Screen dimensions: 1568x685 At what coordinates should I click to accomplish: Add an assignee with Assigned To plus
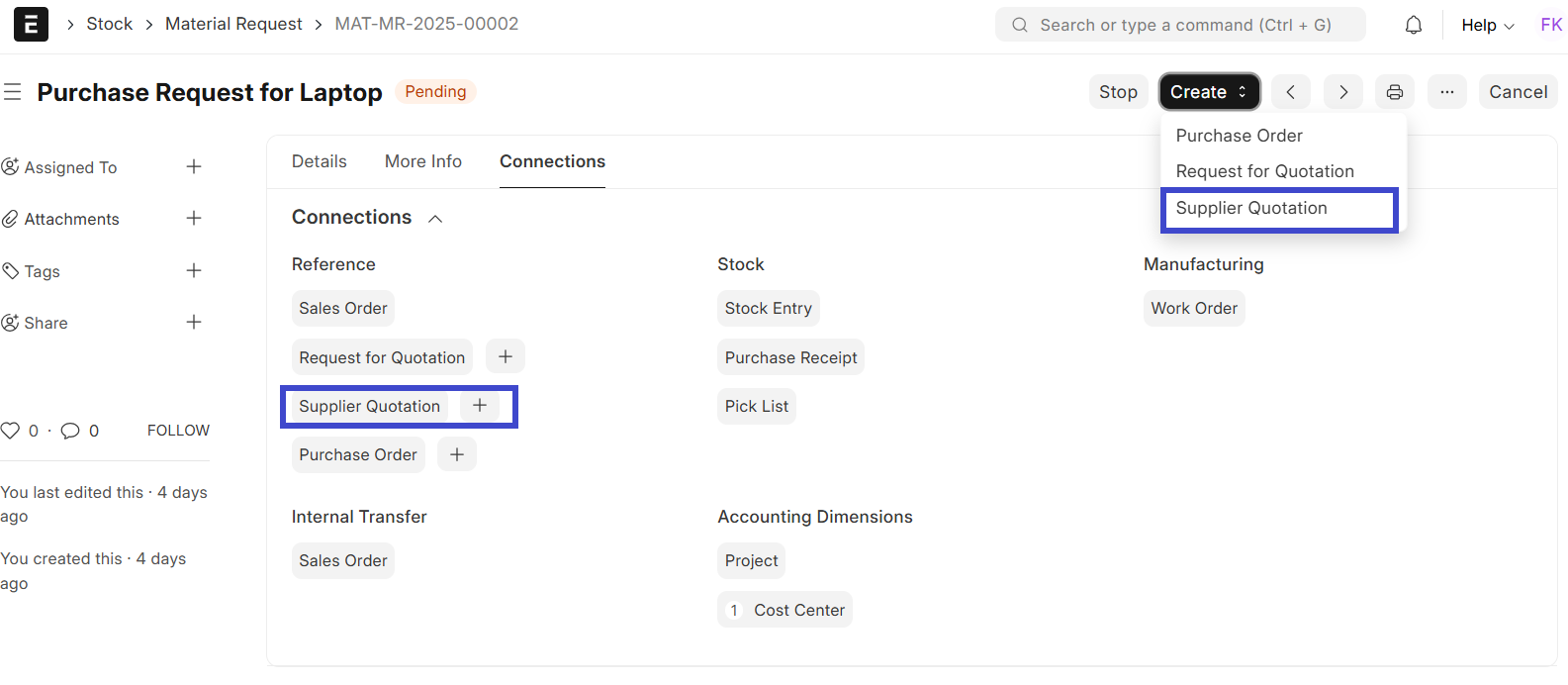194,167
